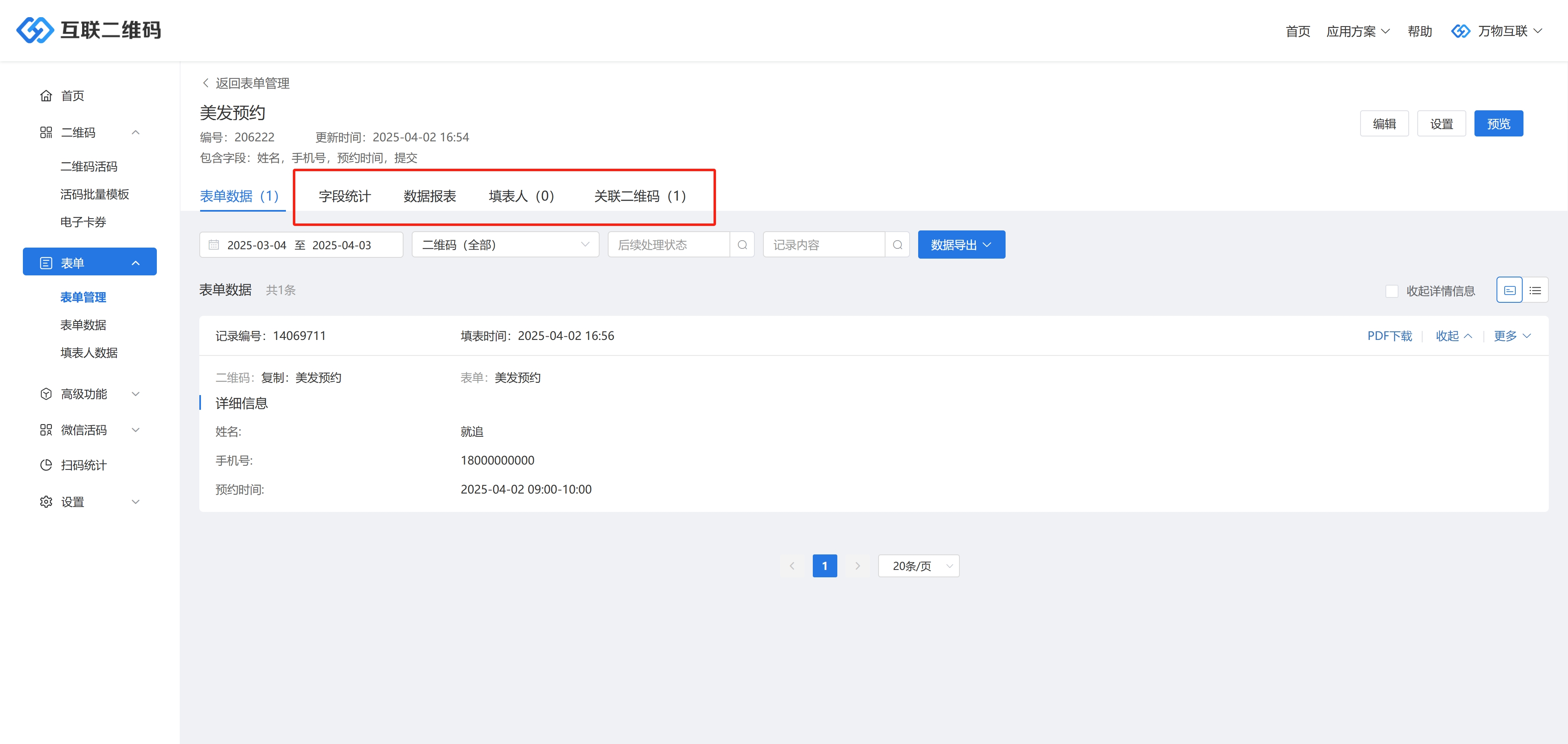Open 二维码活码 in sidebar
This screenshot has width=1568, height=744.
(89, 166)
